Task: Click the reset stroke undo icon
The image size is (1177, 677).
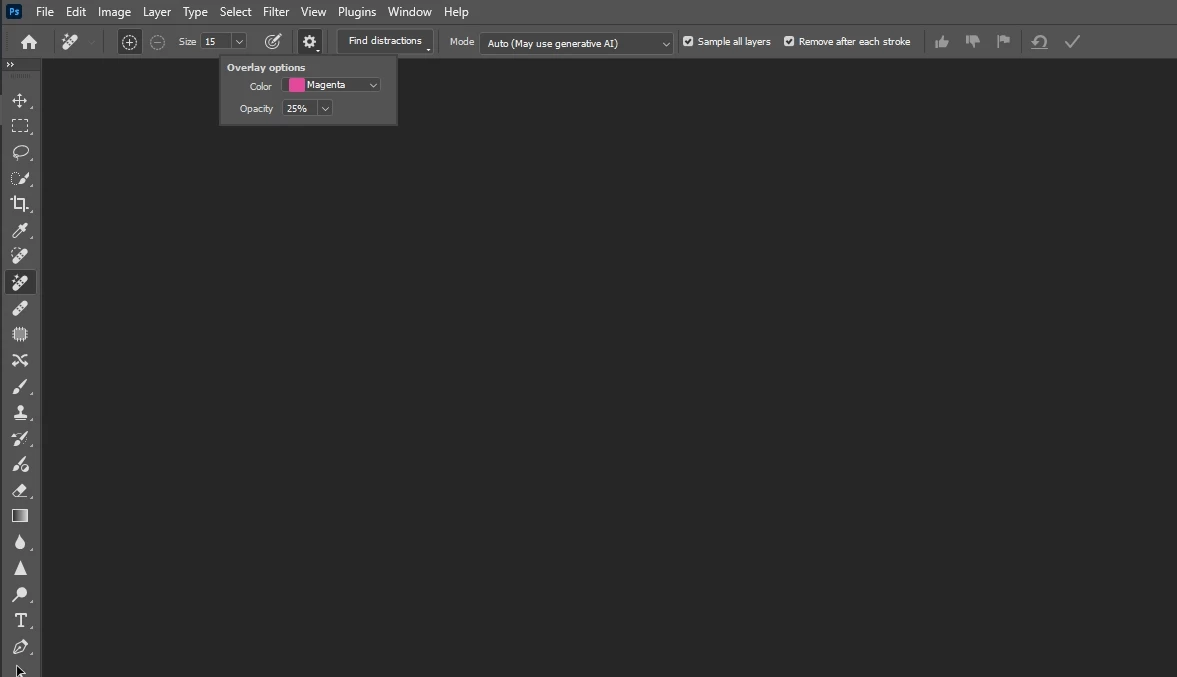Action: (1039, 41)
